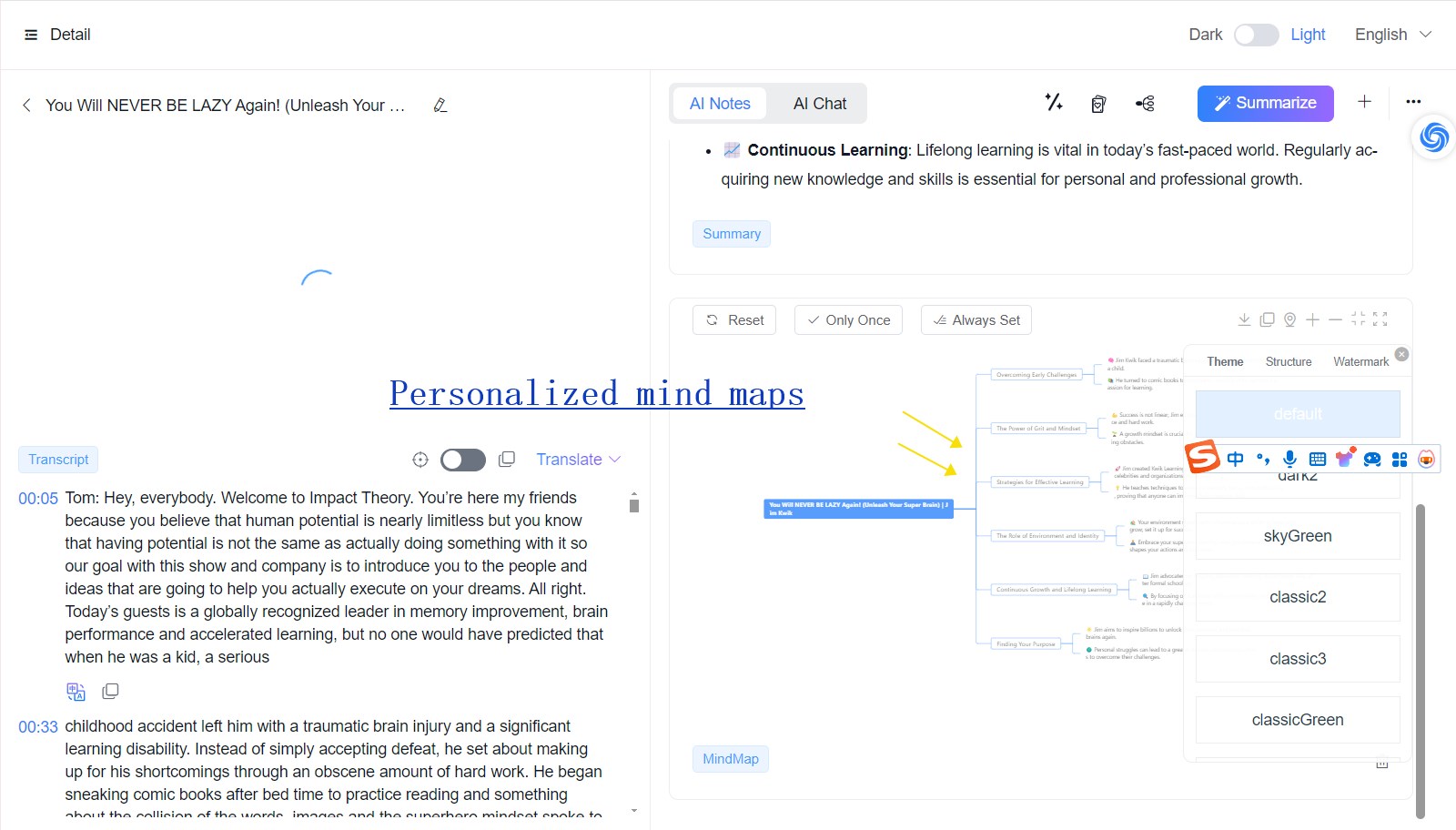Open the flashcards tool in AI Notes toolbar
Viewport: 1456px width, 830px height.
[1097, 103]
